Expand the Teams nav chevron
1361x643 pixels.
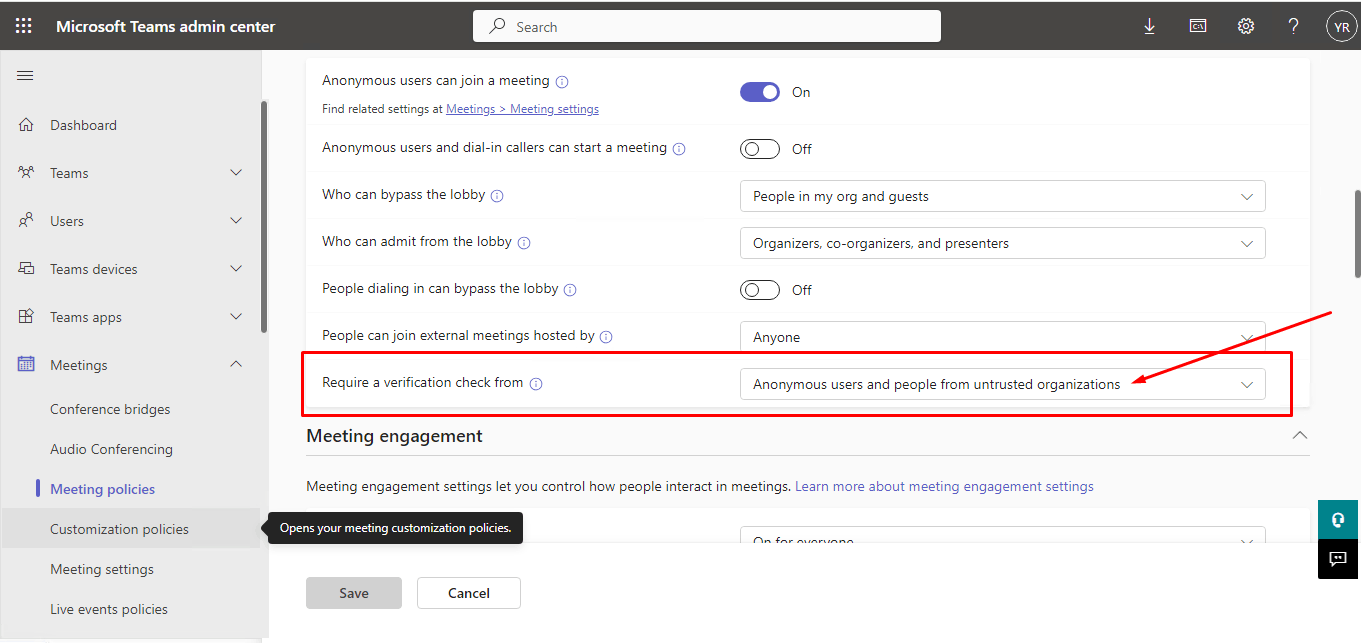[236, 173]
